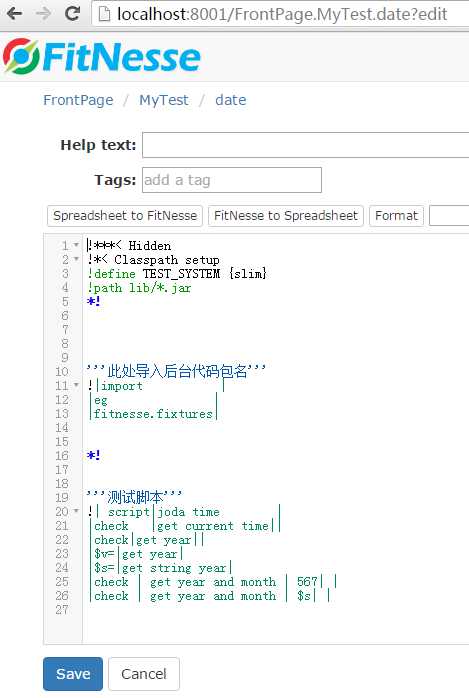Open the MyTest breadcrumb link
The image size is (469, 698).
164,100
